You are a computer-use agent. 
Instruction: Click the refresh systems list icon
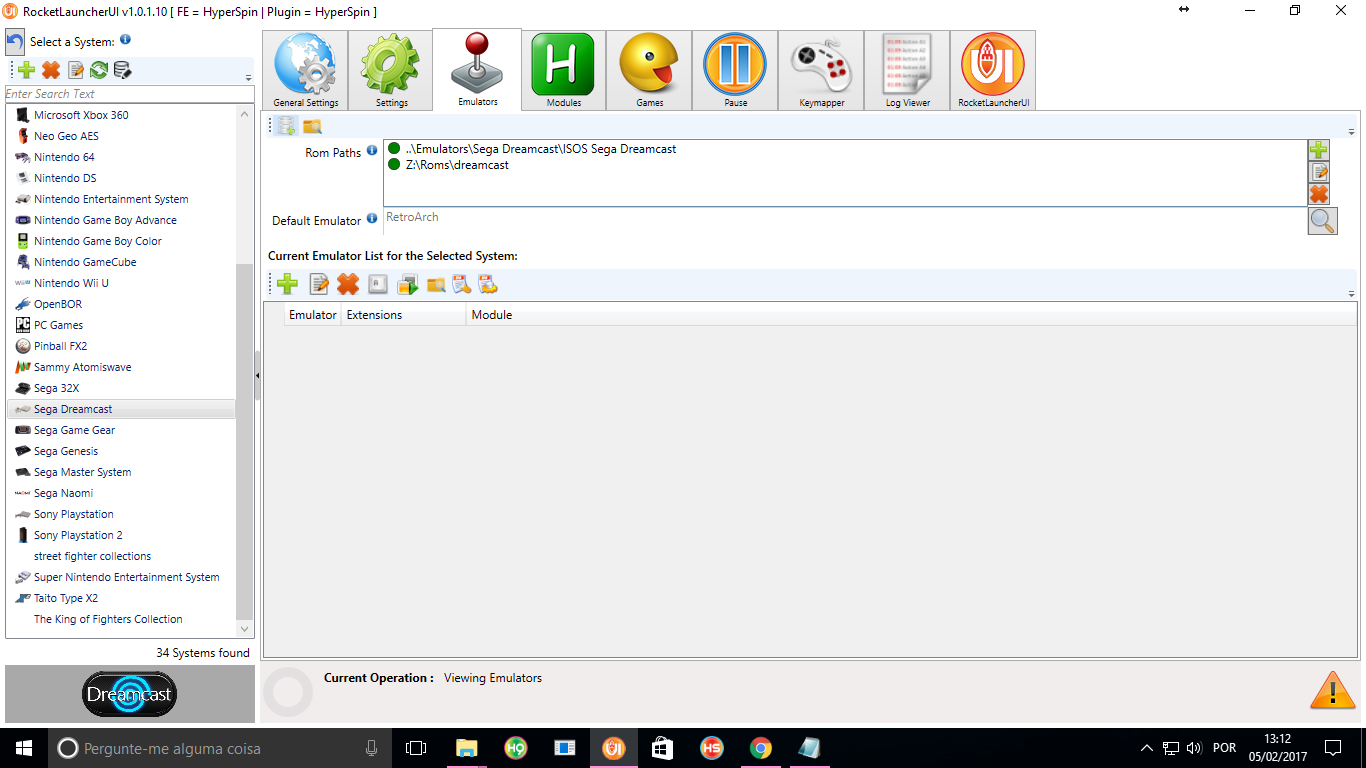pyautogui.click(x=99, y=70)
